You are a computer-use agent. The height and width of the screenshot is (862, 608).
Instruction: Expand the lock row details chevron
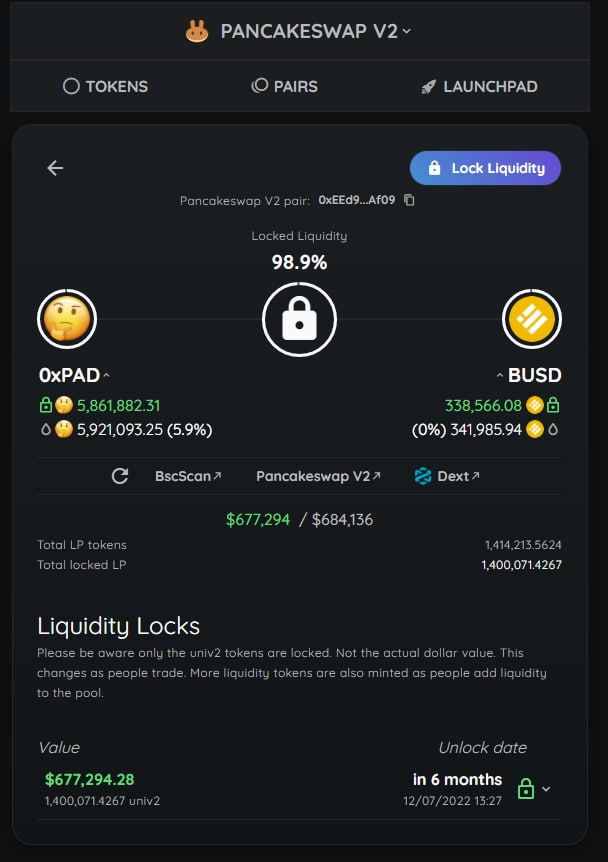pyautogui.click(x=546, y=789)
